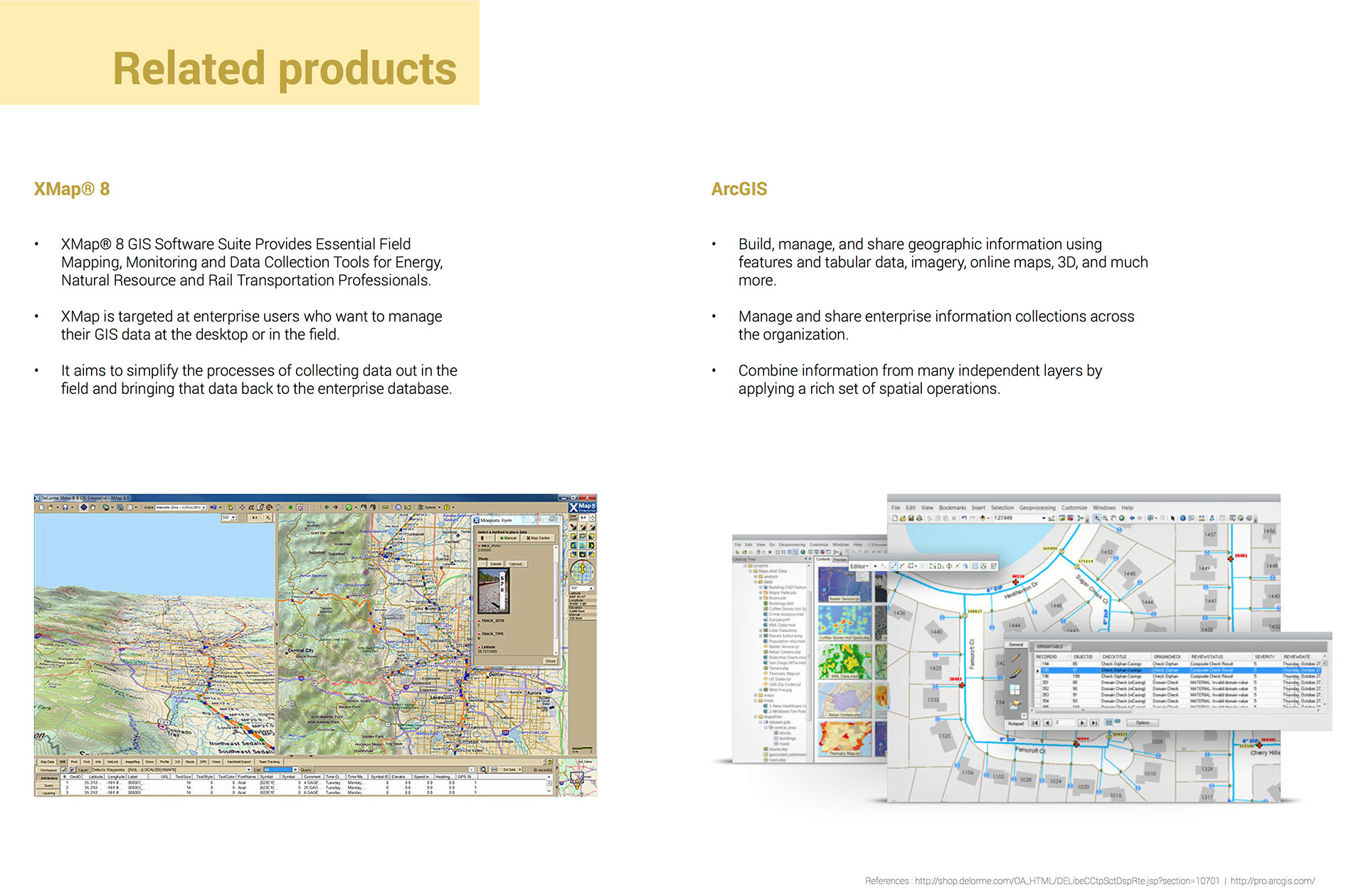Go to first record in reviewer table
The width and height of the screenshot is (1366, 896).
[x=1035, y=722]
